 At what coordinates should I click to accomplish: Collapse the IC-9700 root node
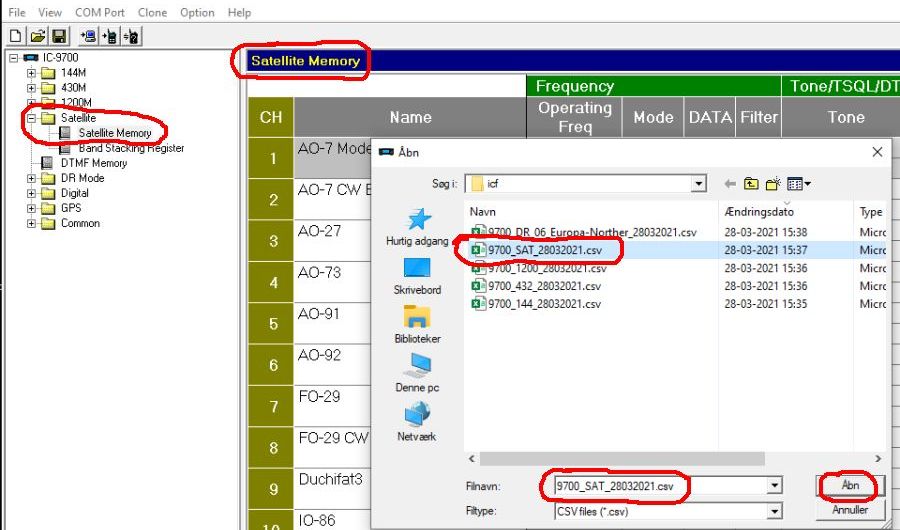[x=14, y=58]
